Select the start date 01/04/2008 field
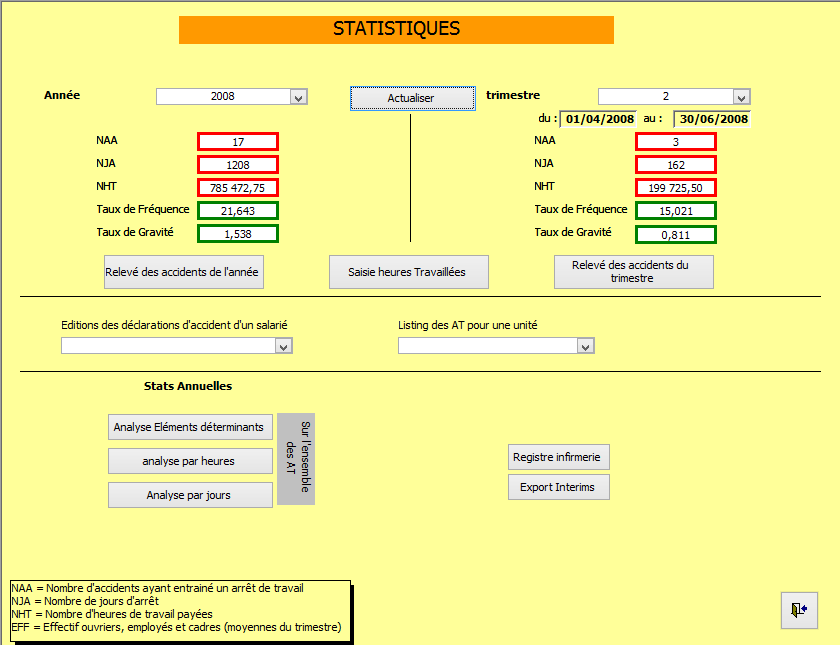The height and width of the screenshot is (645, 840). click(599, 119)
